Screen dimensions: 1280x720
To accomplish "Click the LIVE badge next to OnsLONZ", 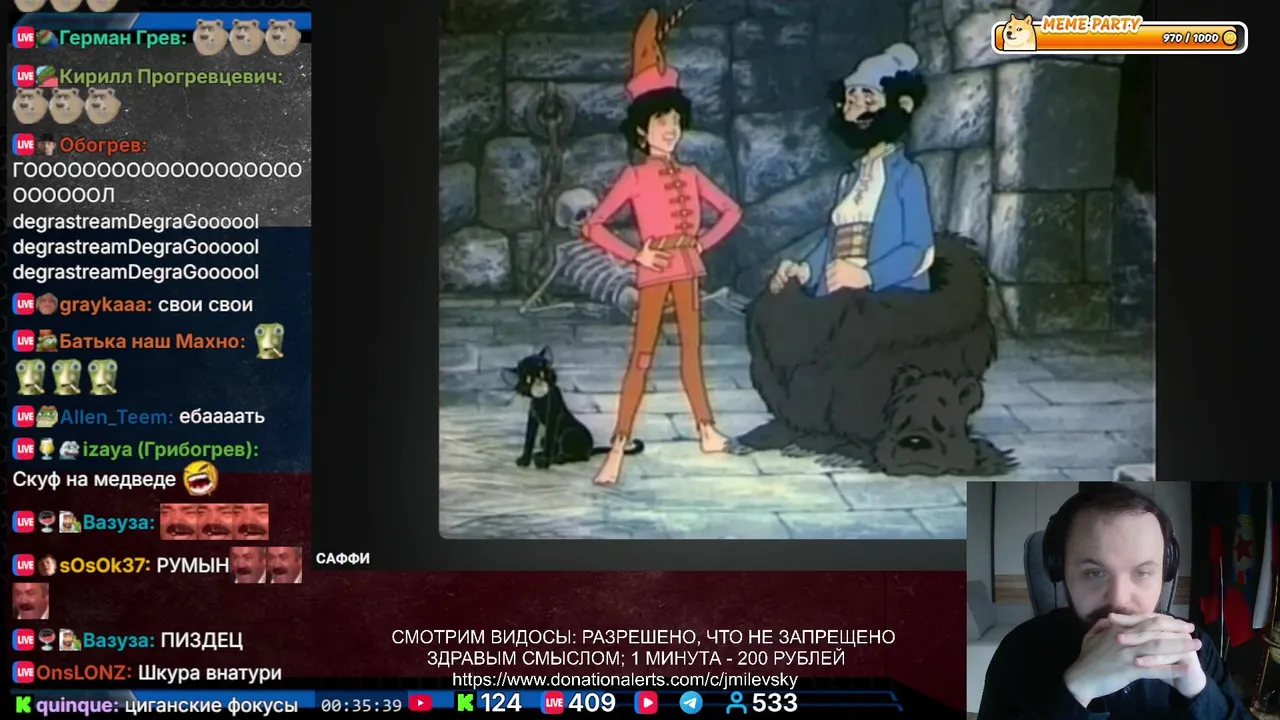I will pos(24,673).
